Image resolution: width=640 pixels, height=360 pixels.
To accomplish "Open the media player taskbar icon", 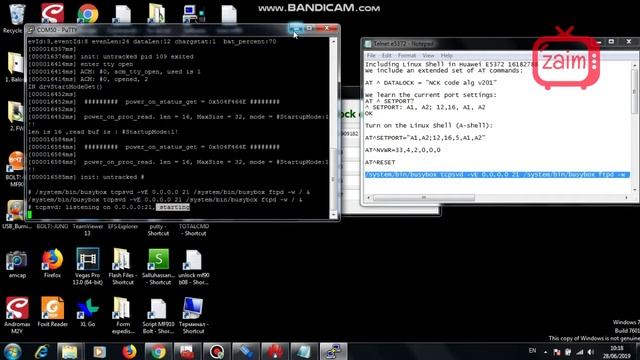I will pyautogui.click(x=99, y=351).
